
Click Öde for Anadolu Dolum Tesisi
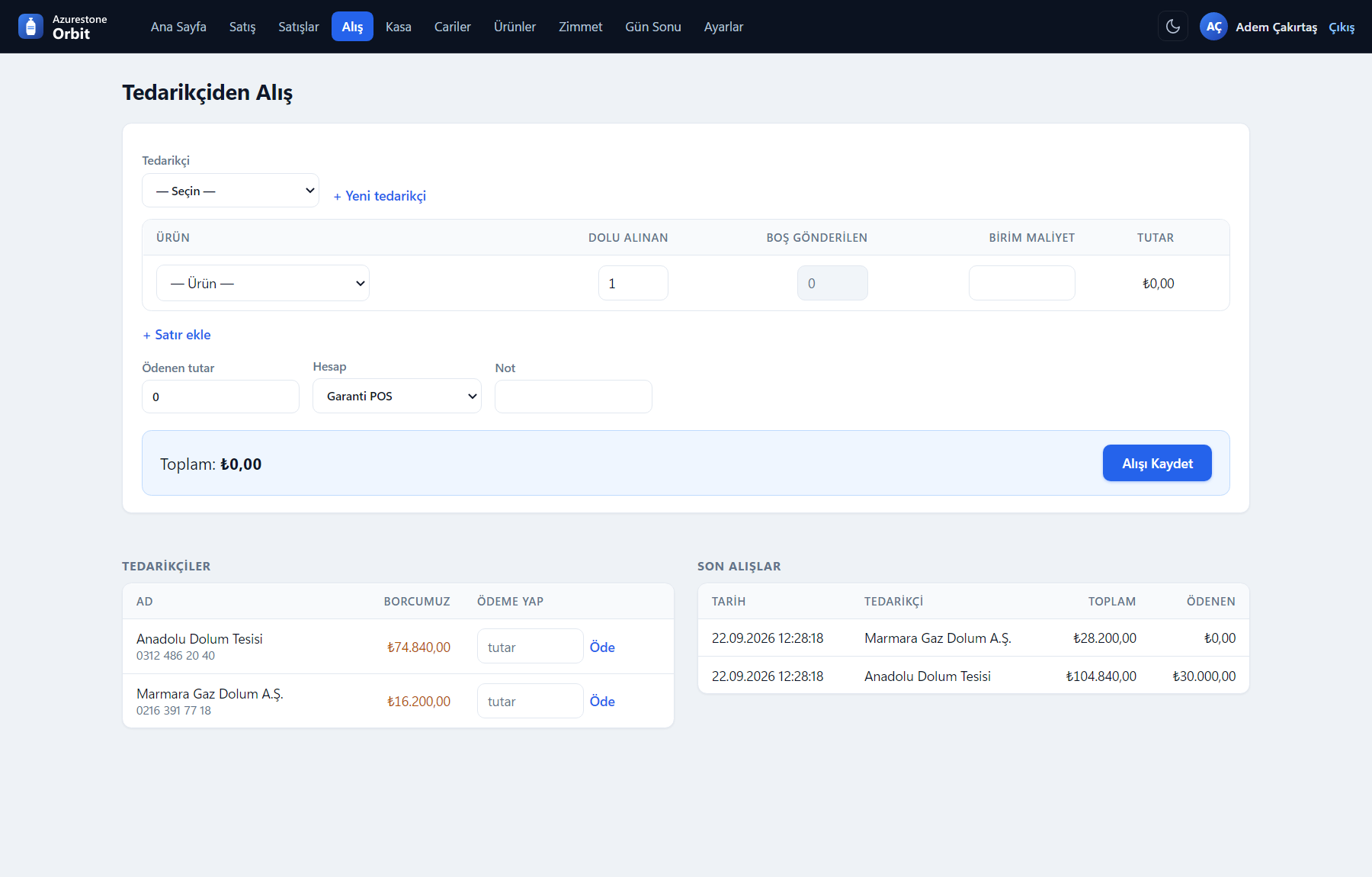[x=602, y=647]
